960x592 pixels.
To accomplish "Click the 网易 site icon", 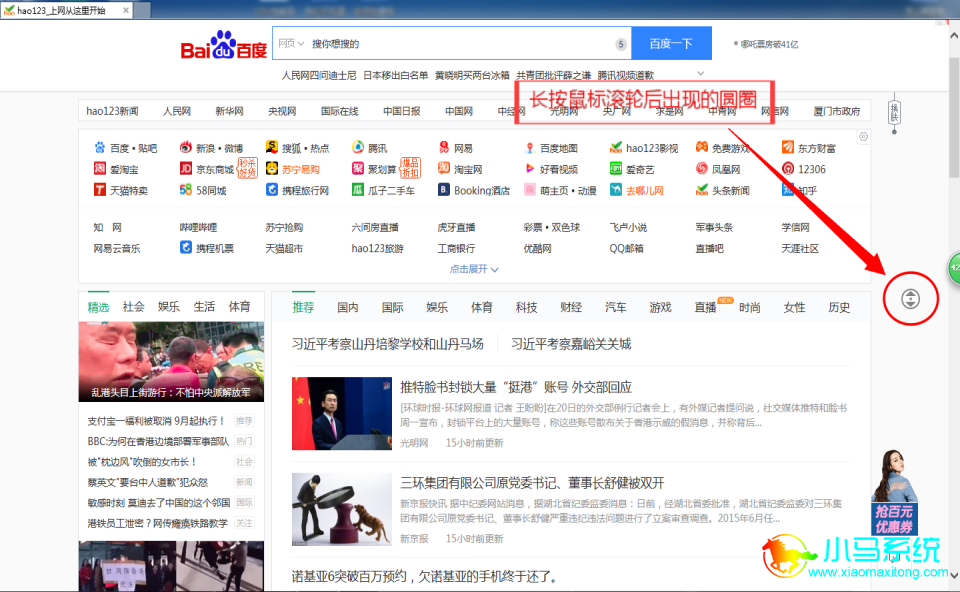I will [444, 148].
